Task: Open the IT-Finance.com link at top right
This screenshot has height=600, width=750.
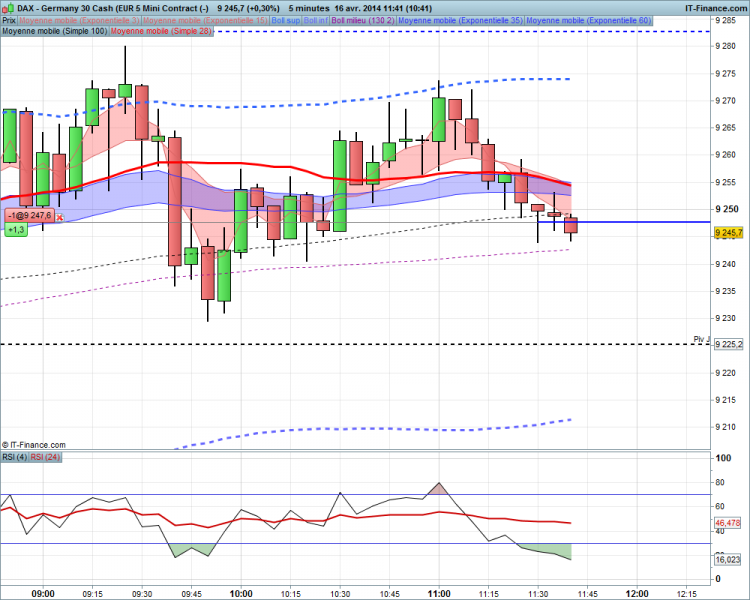Action: (x=716, y=8)
